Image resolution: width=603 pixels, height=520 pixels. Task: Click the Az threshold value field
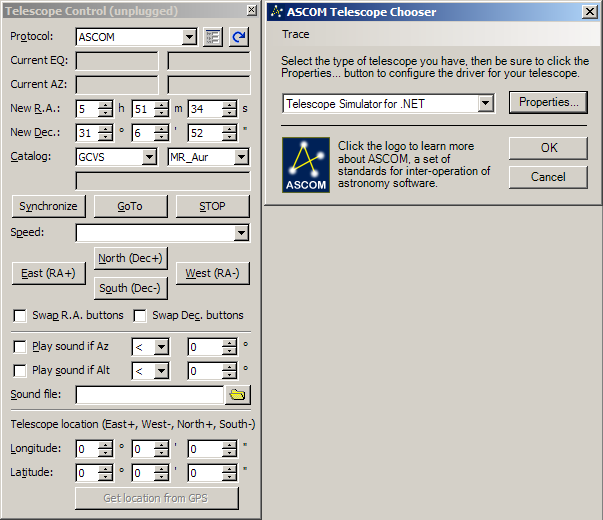(x=205, y=347)
